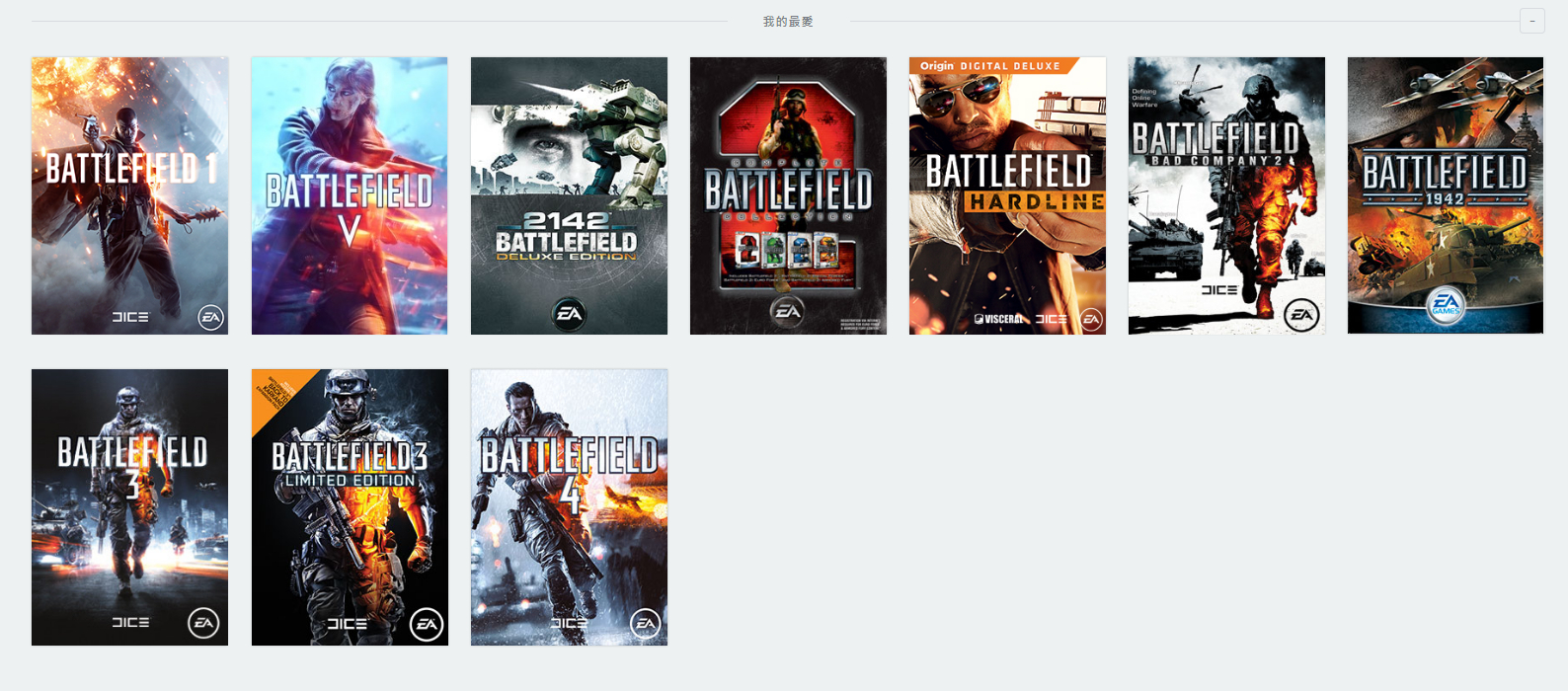Select the Battlefield 4 game cover
1568x691 pixels.
coord(569,507)
